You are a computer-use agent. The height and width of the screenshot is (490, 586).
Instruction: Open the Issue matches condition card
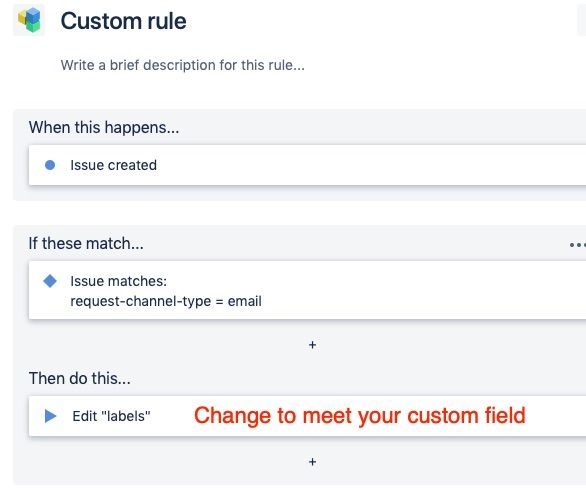click(307, 290)
